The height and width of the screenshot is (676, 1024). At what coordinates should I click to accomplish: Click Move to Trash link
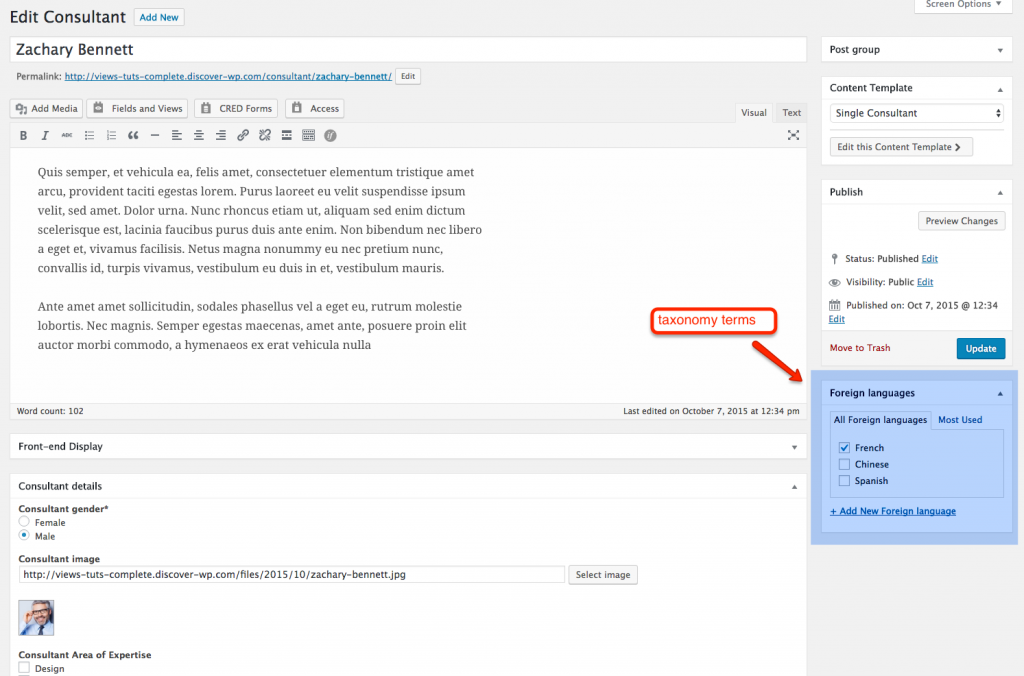point(859,348)
